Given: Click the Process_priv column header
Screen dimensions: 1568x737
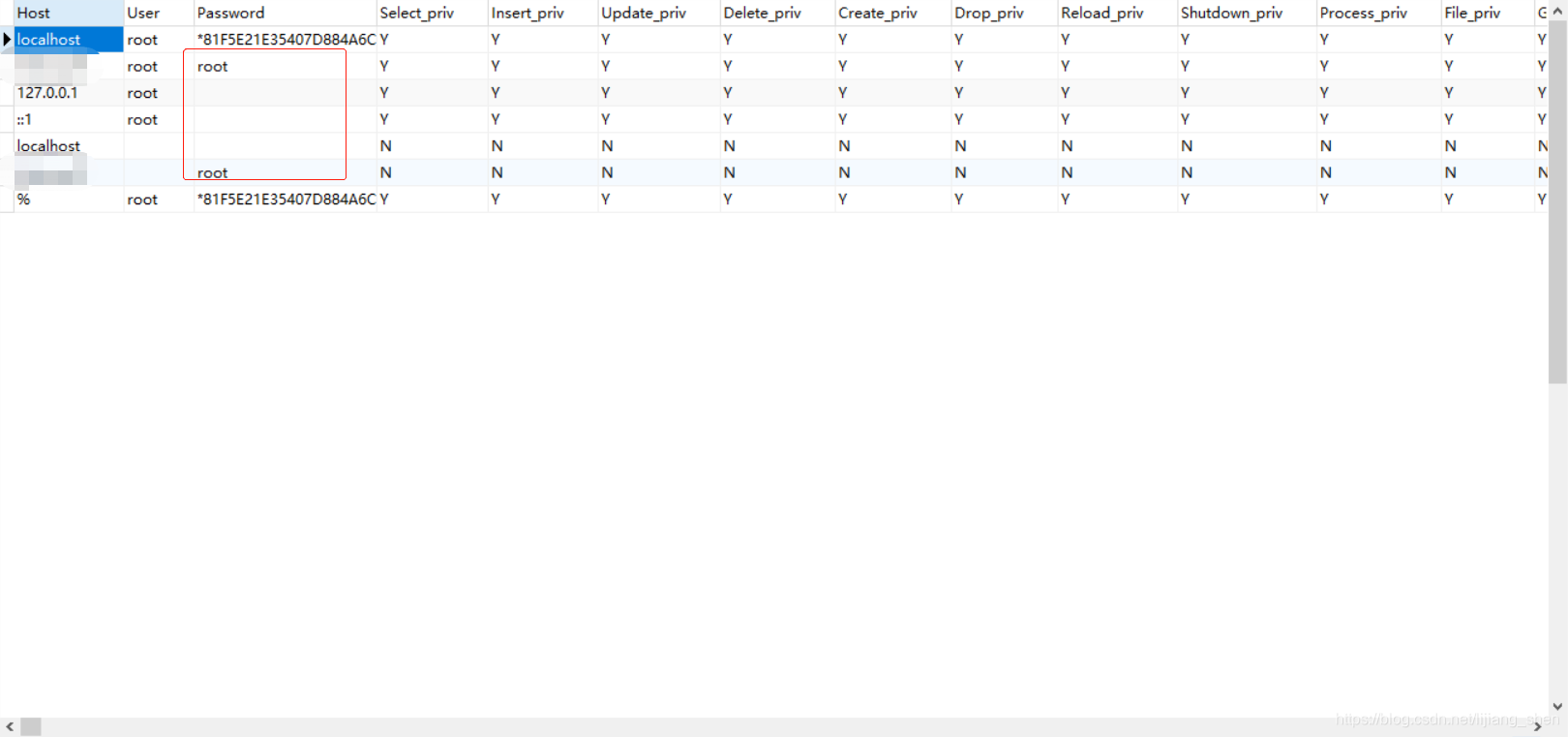Looking at the screenshot, I should (1378, 13).
